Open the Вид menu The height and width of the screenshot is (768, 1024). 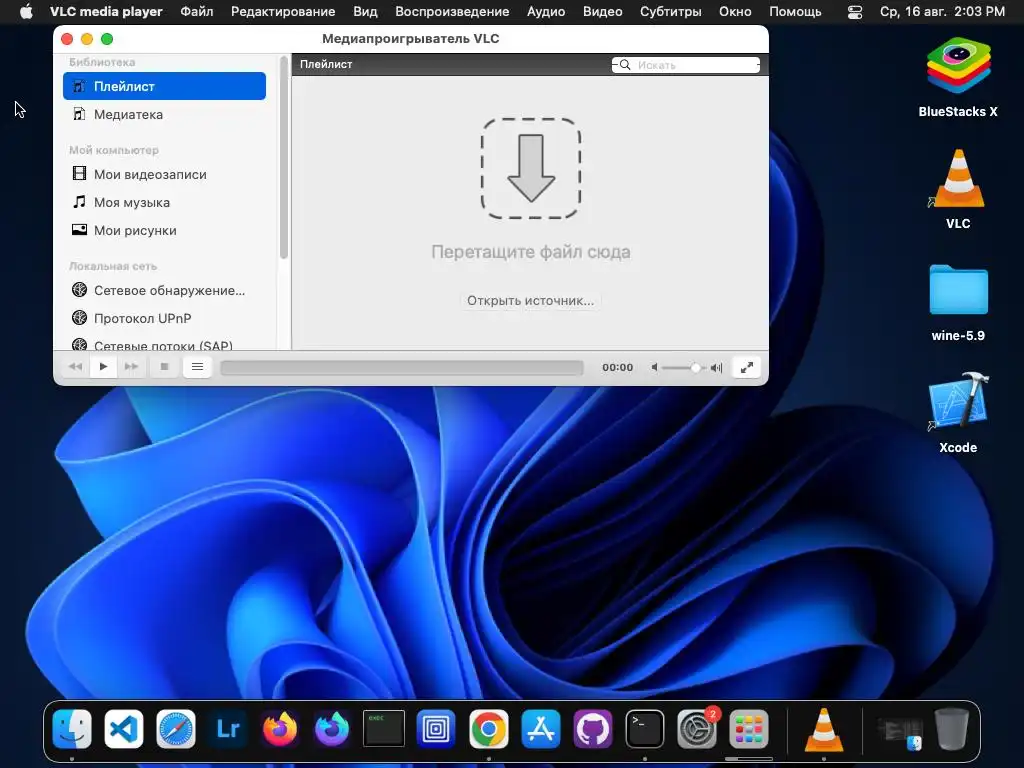coord(365,11)
